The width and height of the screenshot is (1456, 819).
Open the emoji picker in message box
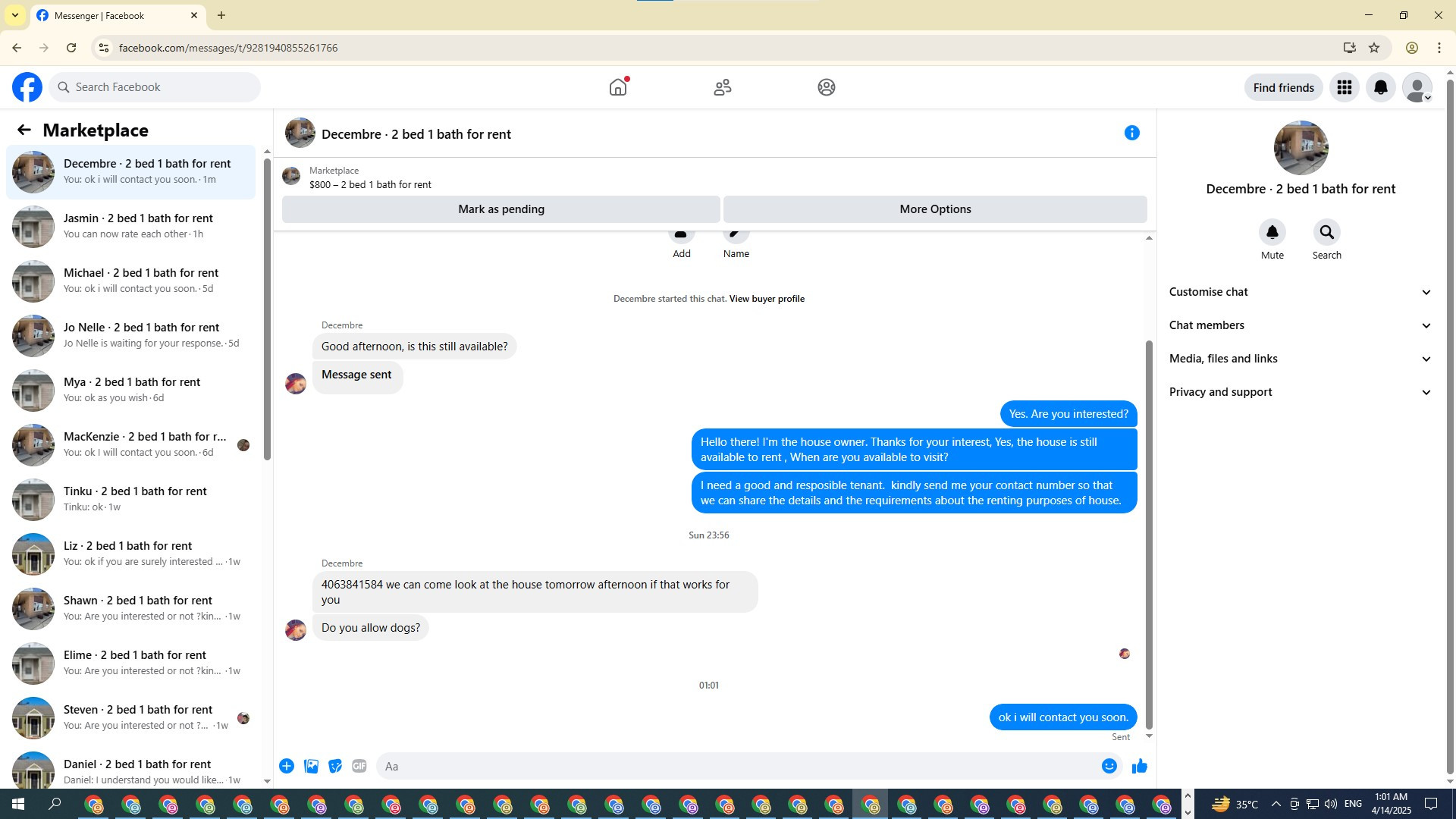tap(1109, 766)
